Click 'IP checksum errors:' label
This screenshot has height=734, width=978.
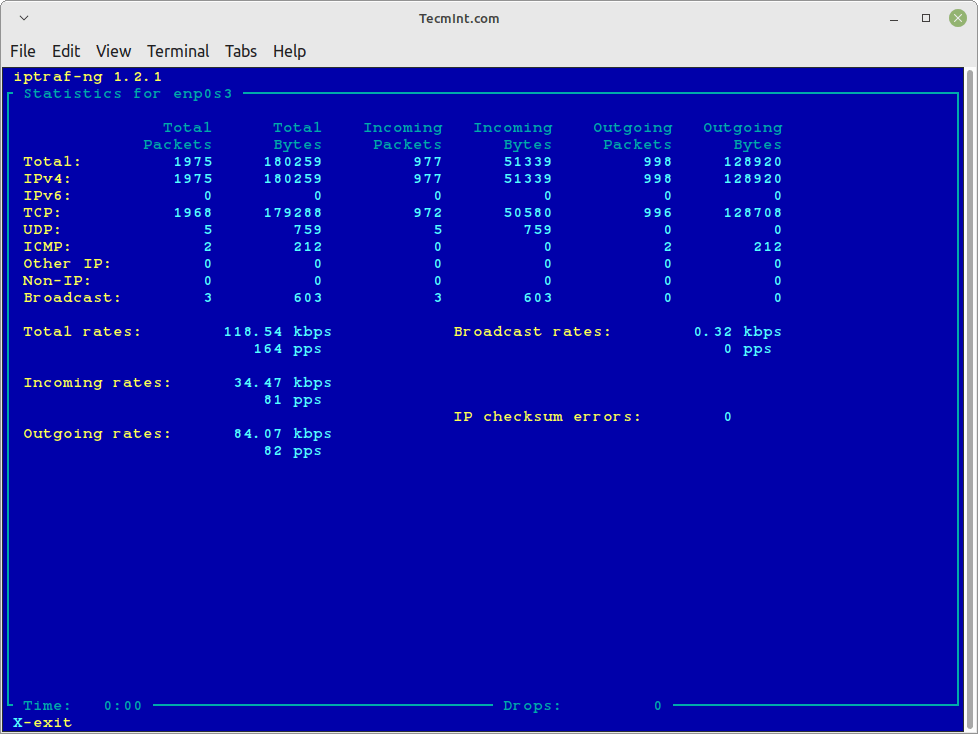click(x=547, y=417)
